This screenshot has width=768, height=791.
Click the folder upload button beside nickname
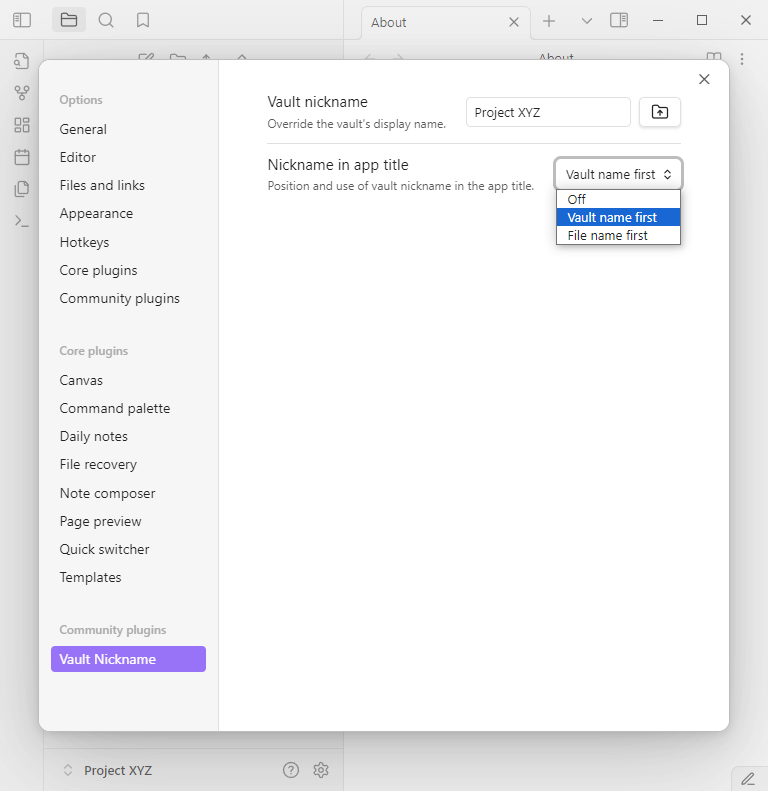click(660, 112)
